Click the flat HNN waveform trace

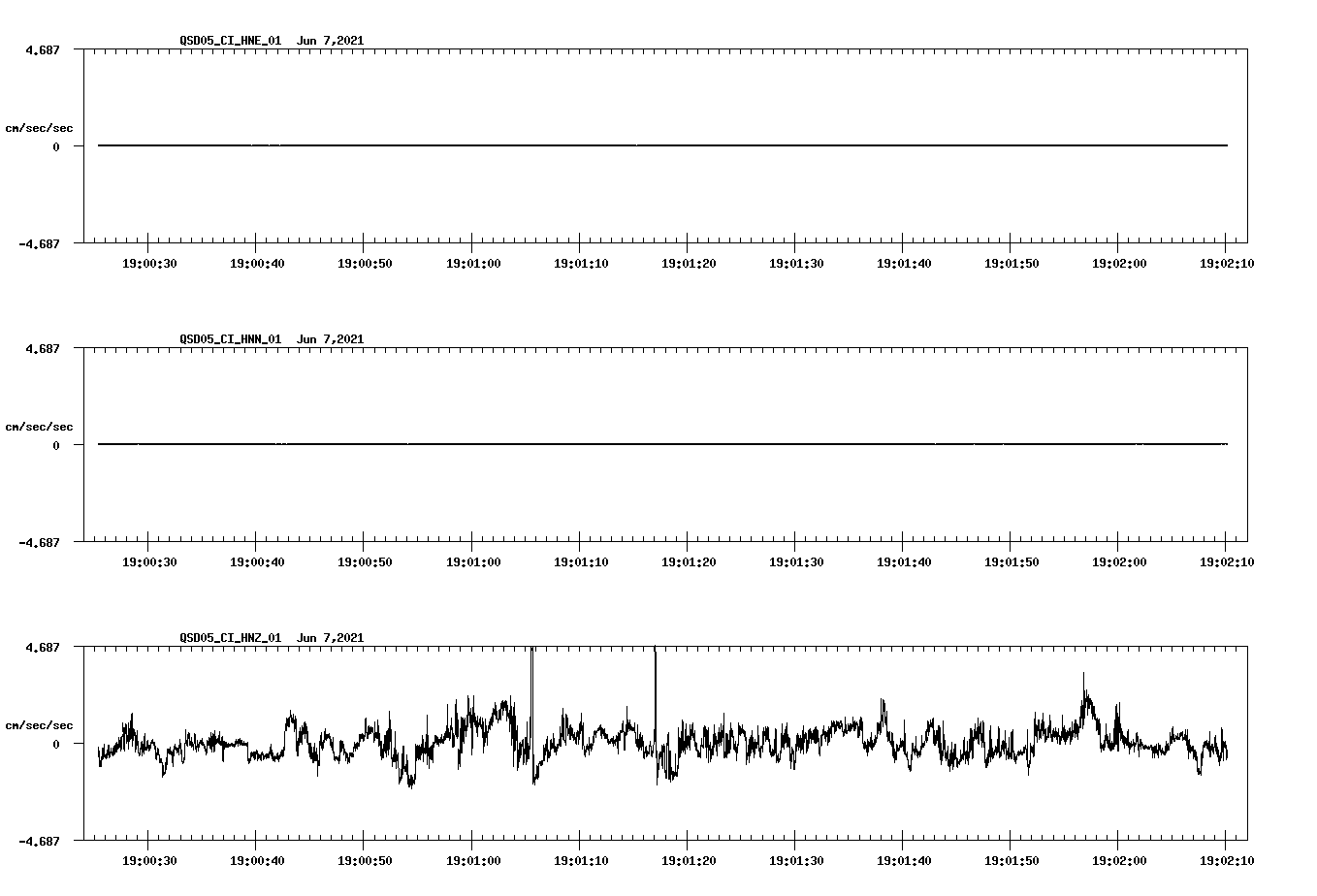[582, 444]
